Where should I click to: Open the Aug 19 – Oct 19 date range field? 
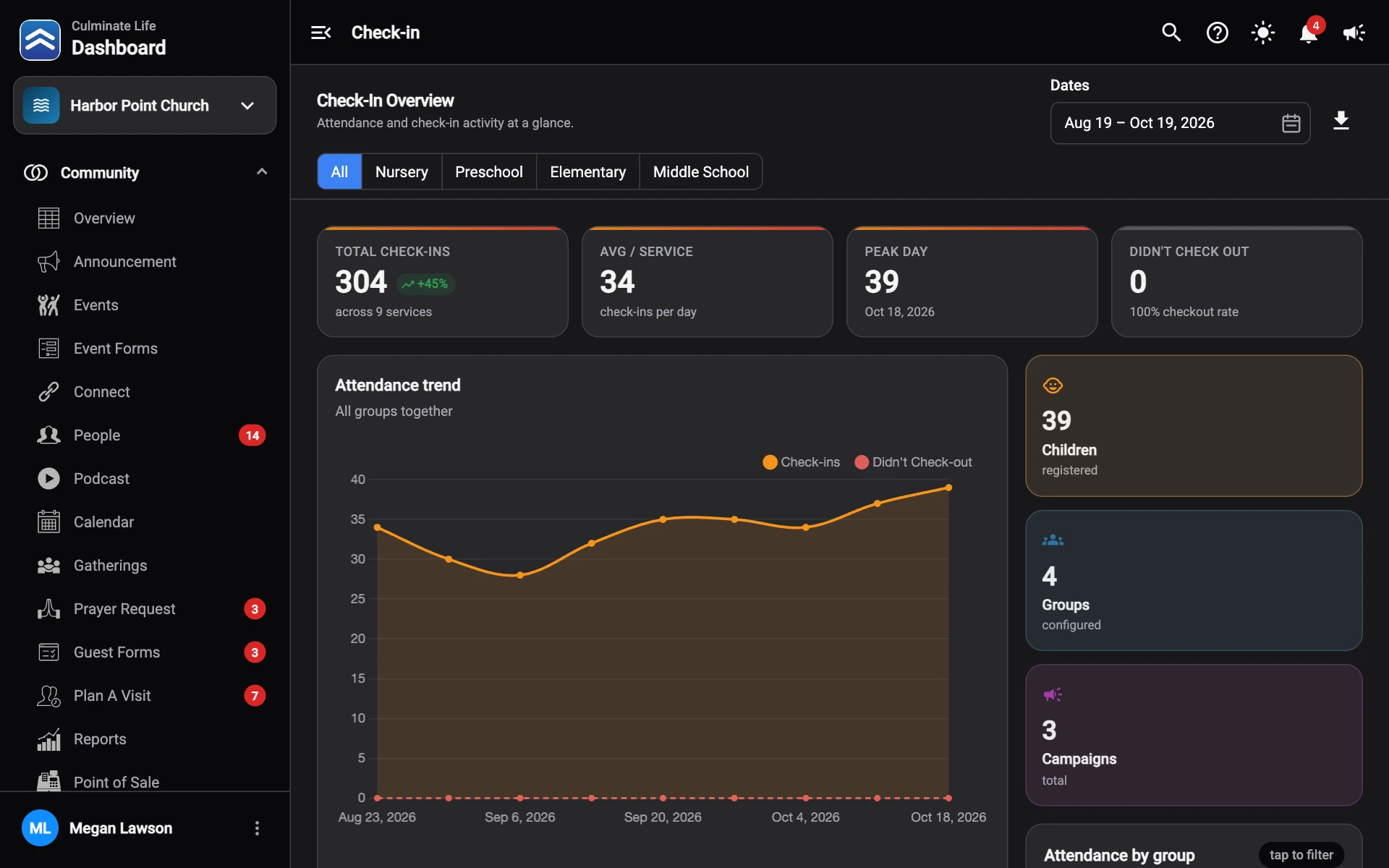(1180, 123)
